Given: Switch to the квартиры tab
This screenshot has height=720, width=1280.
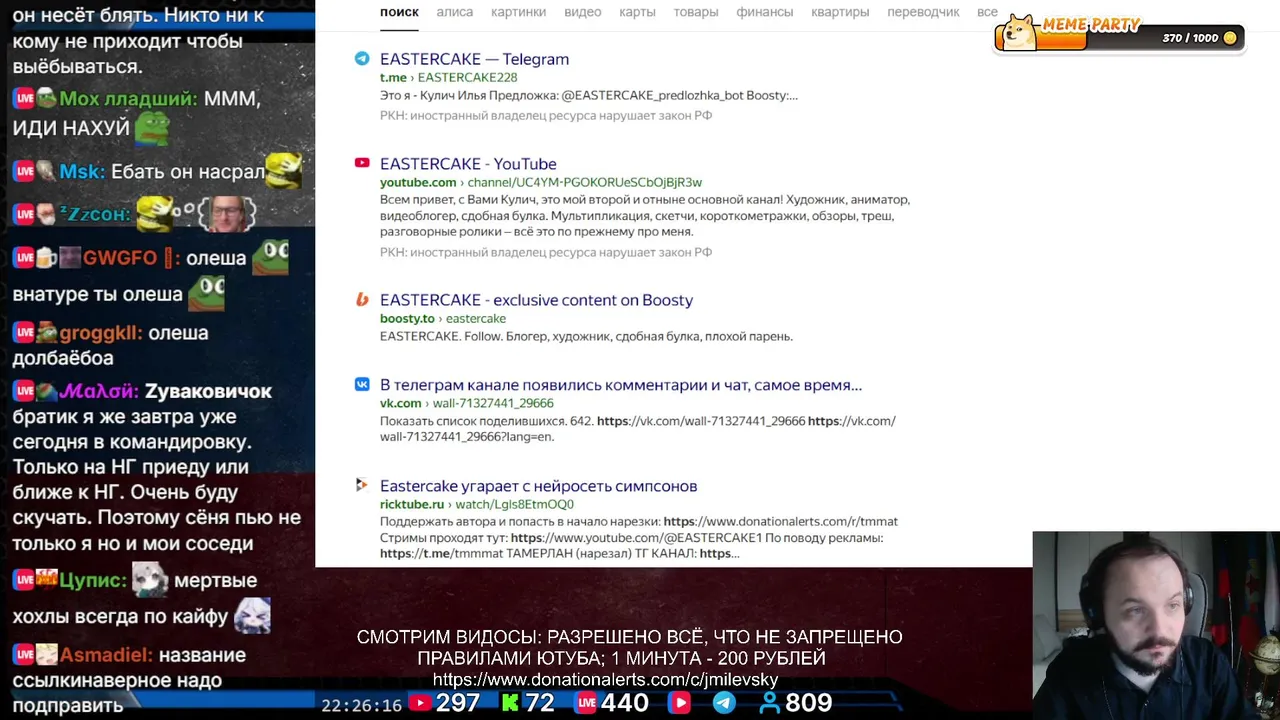Looking at the screenshot, I should pos(840,12).
